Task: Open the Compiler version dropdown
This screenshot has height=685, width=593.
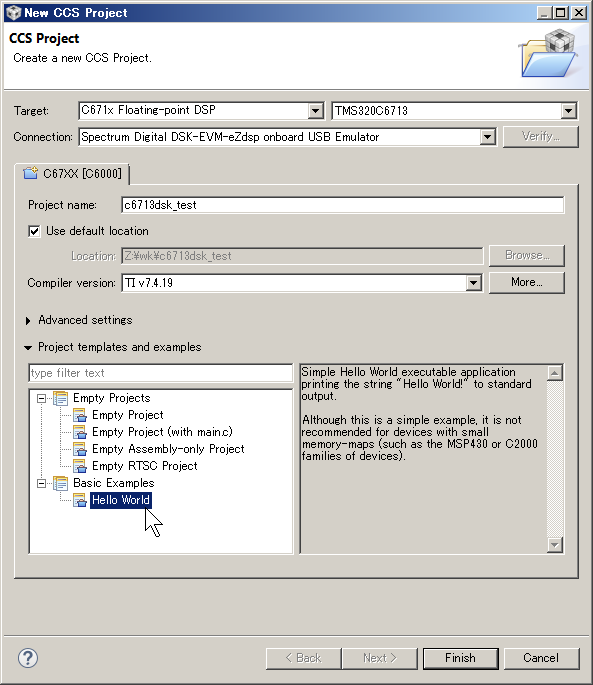Action: coord(473,283)
